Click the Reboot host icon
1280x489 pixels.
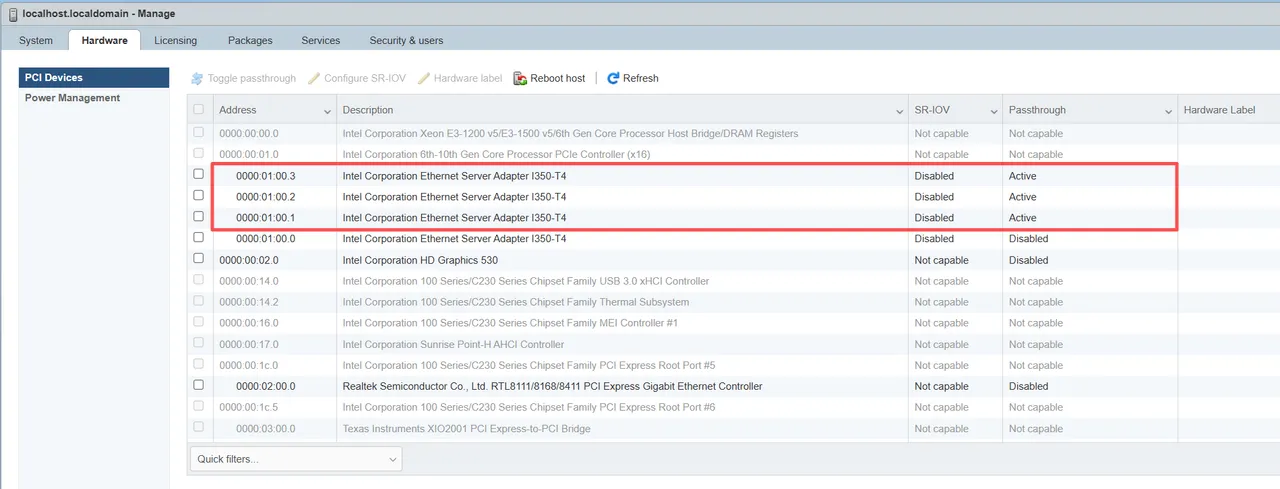click(520, 78)
